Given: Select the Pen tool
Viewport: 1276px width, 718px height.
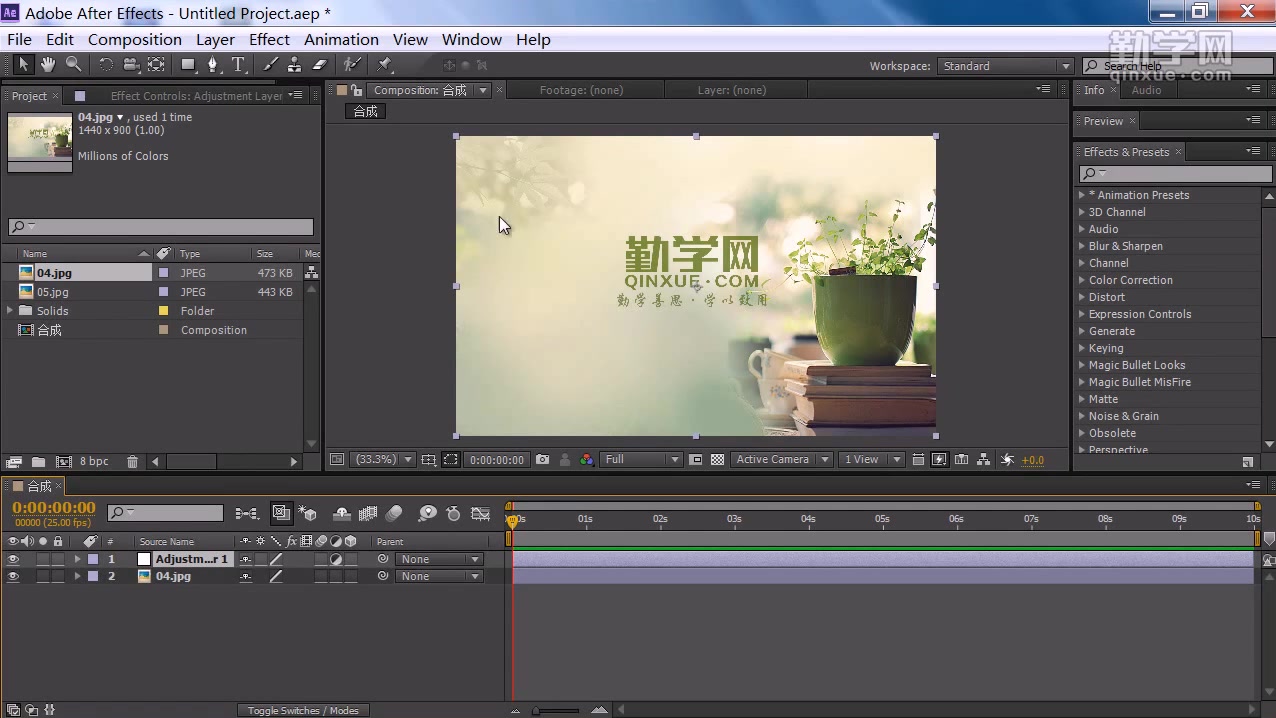Looking at the screenshot, I should click(x=213, y=64).
